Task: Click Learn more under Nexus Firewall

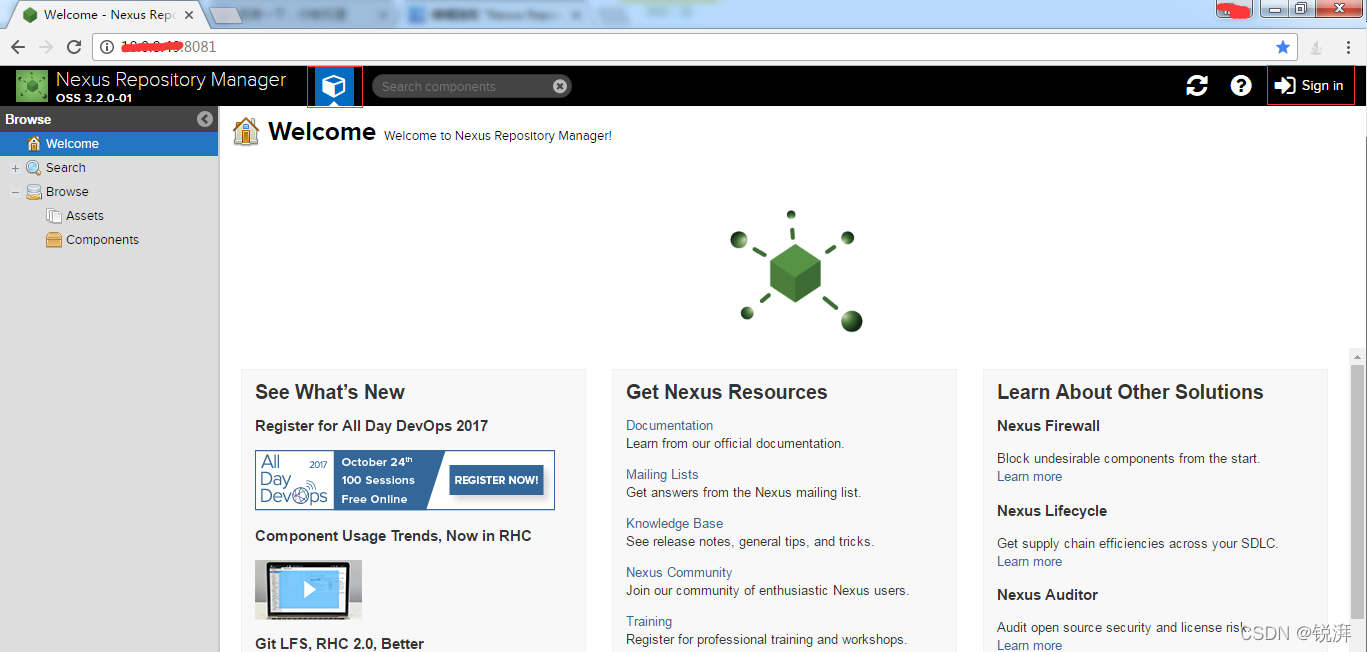Action: [1029, 476]
